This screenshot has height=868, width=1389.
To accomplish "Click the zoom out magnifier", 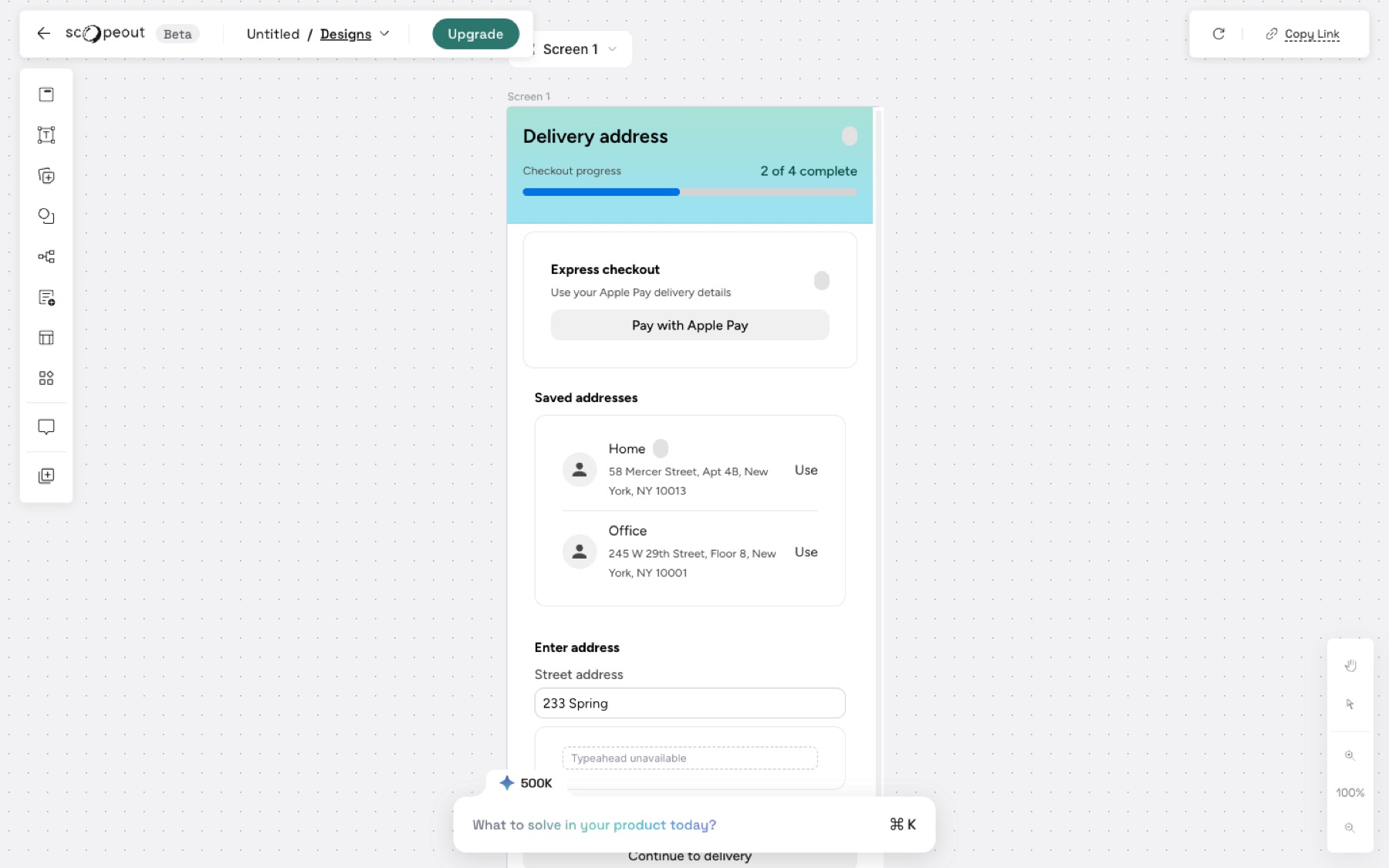I will [1350, 827].
